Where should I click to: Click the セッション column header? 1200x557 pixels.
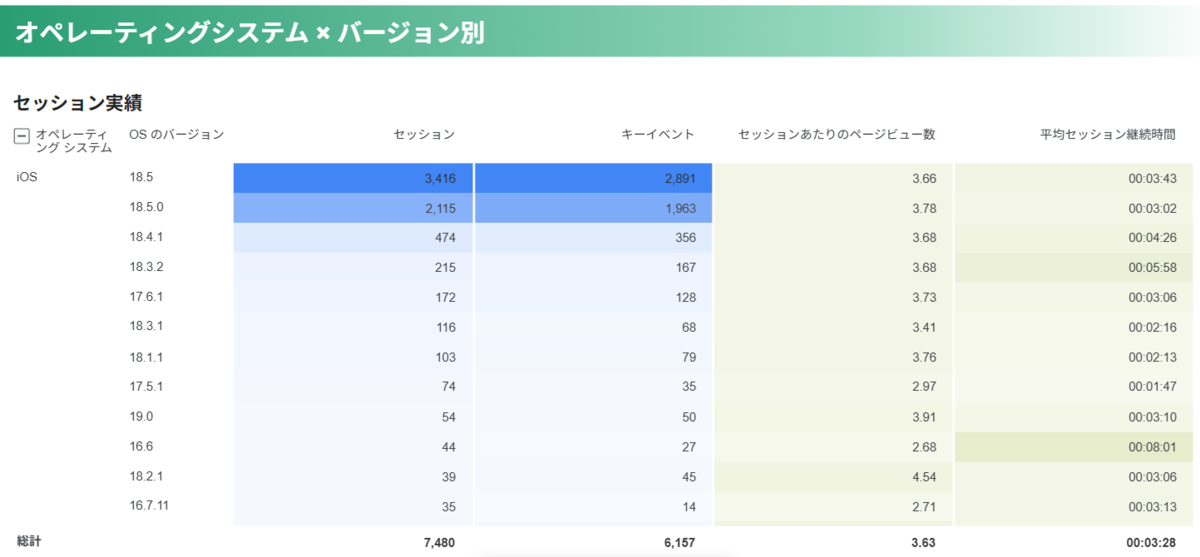[x=424, y=134]
